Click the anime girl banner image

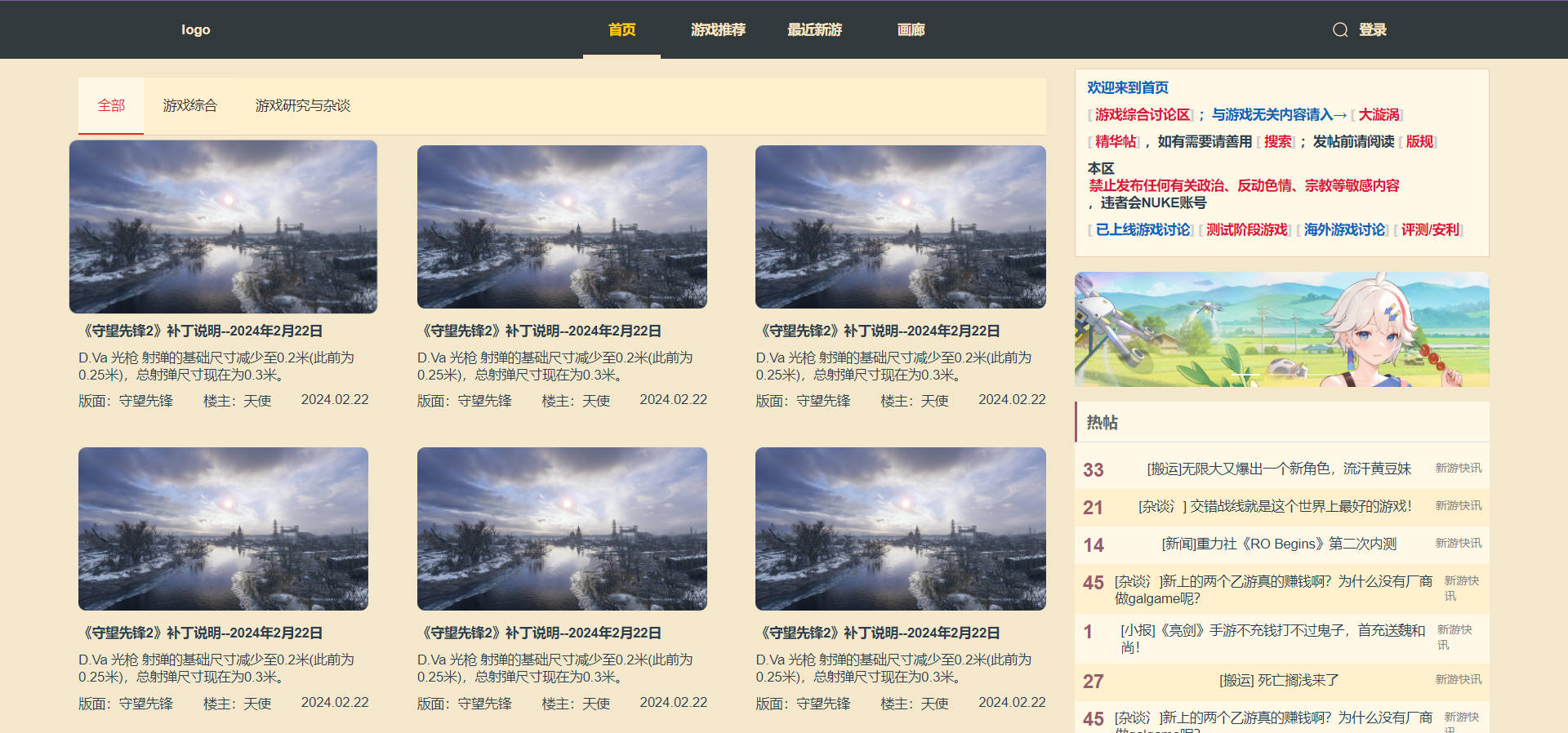[x=1281, y=330]
